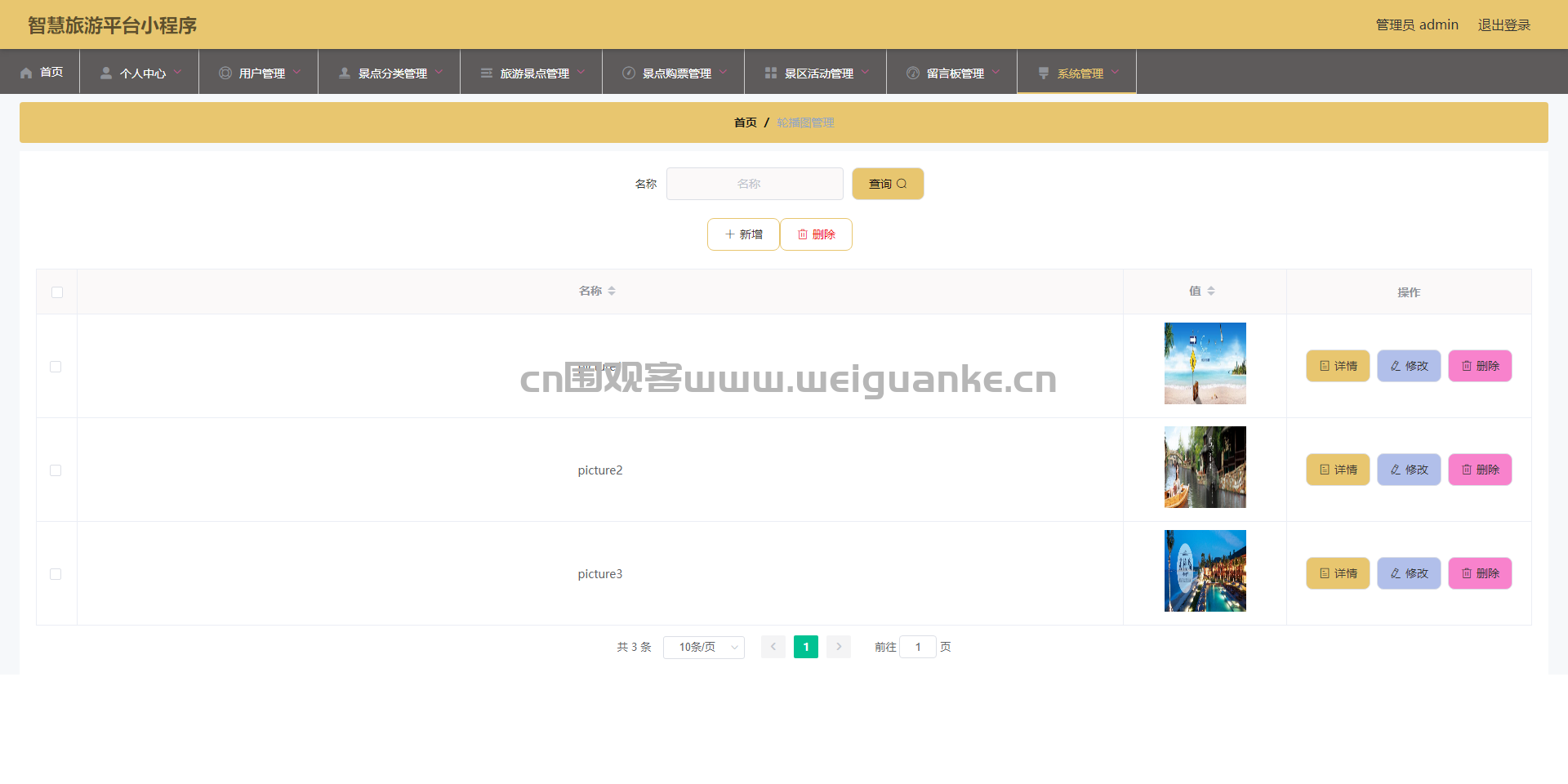
Task: Select all rows with header checkbox
Action: point(57,292)
